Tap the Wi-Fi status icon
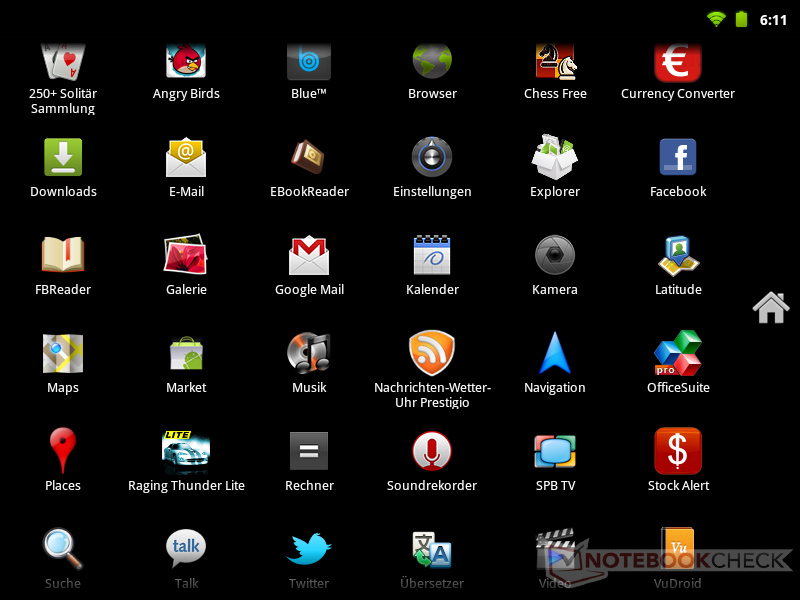800x600 pixels. tap(716, 19)
